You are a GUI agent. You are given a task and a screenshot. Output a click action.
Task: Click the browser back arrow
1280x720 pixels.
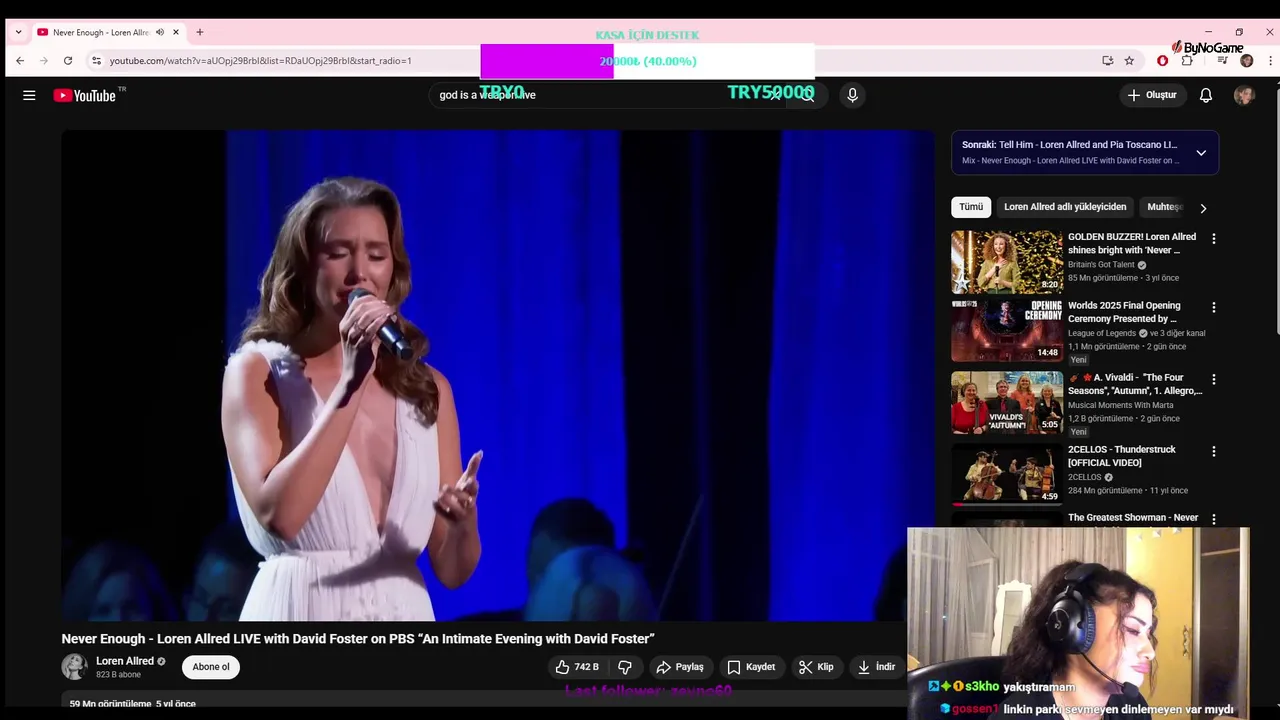20,61
